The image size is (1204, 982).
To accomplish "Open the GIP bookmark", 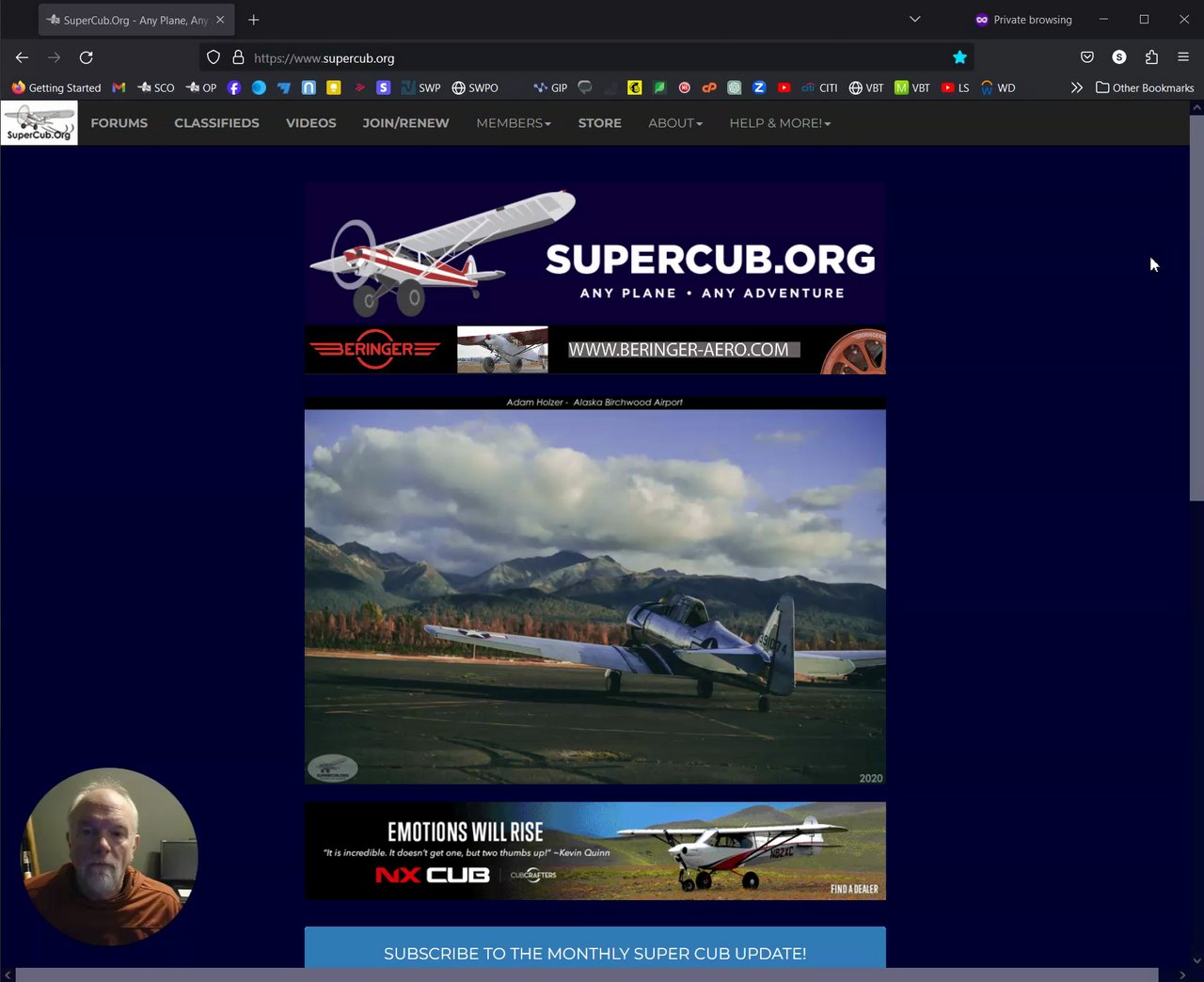I will click(550, 87).
